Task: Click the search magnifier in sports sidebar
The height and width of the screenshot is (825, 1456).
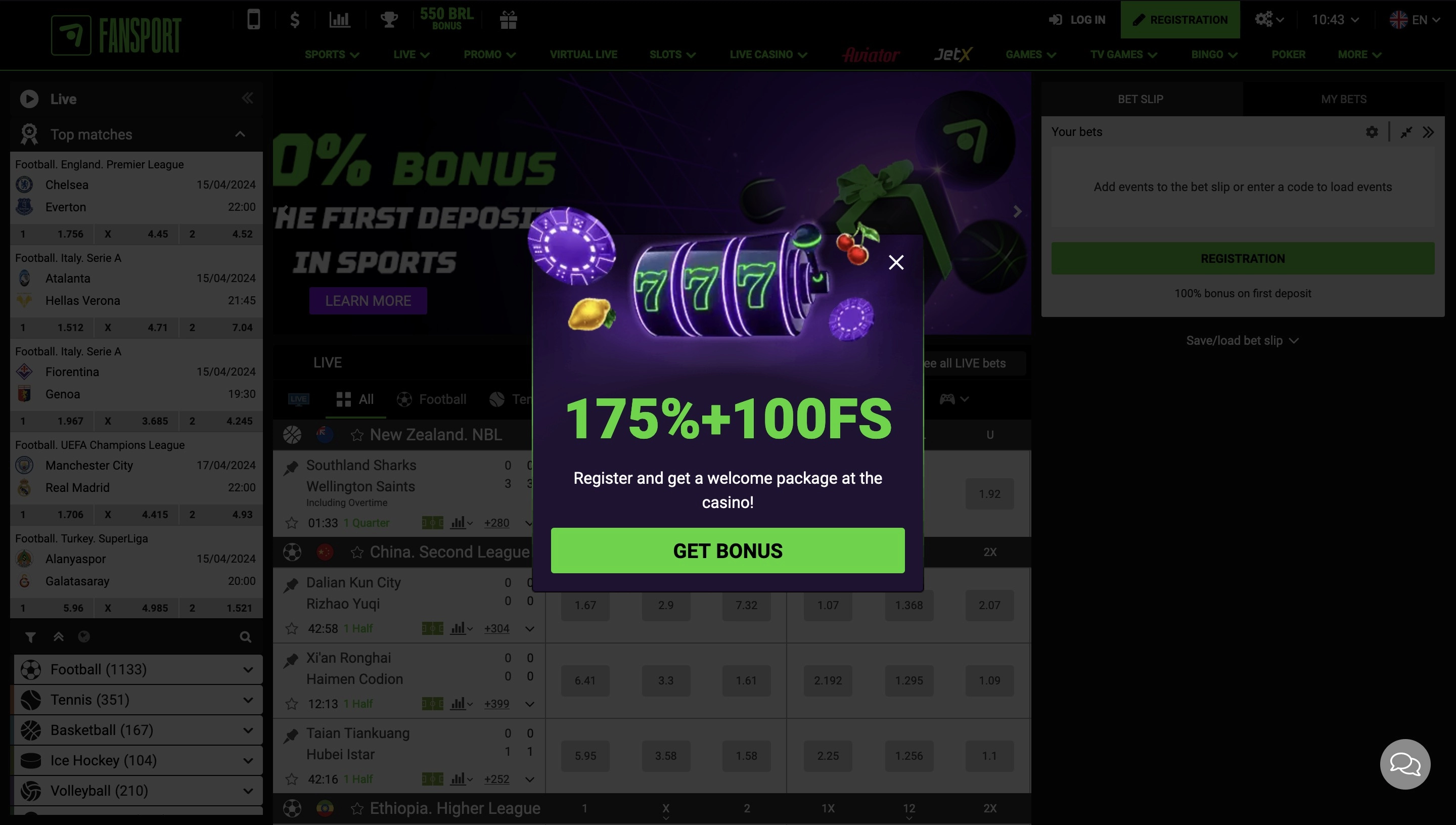Action: (x=245, y=637)
